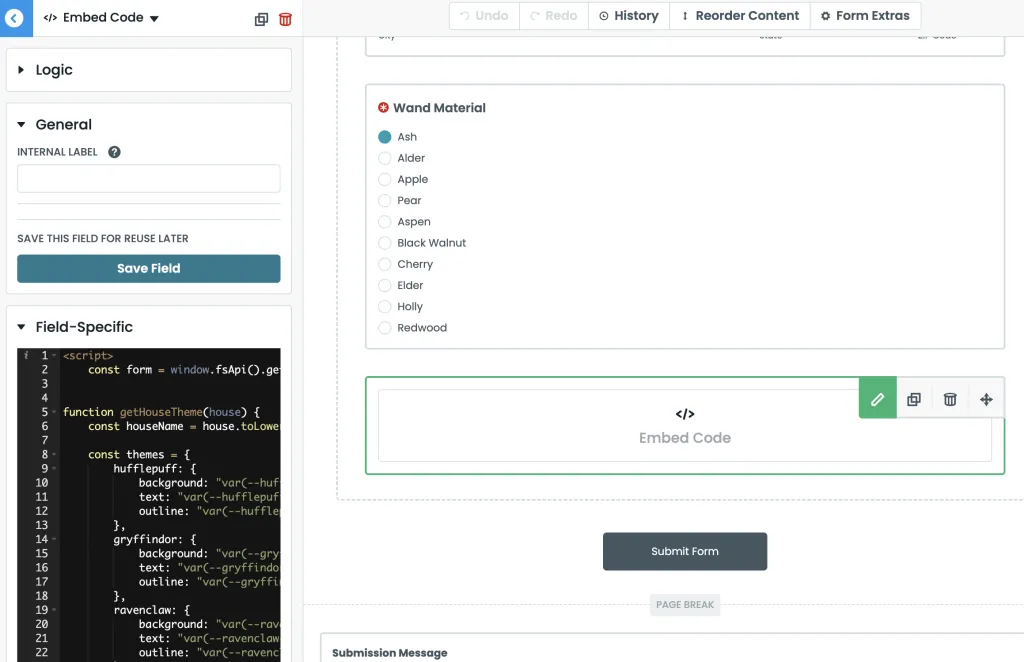
Task: Choose Black Walnut as wand material
Action: click(x=384, y=243)
